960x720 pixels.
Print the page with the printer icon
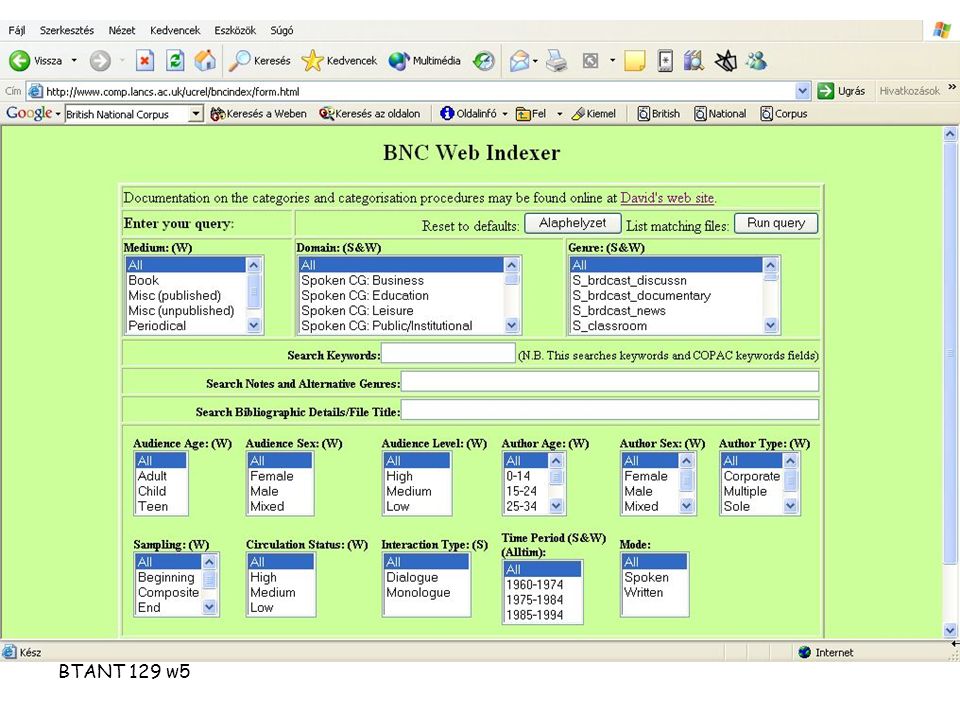pos(557,61)
